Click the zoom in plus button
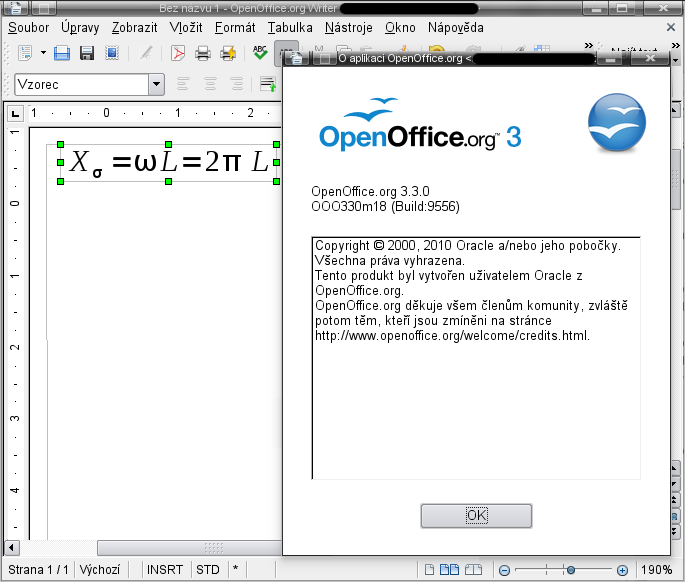The image size is (685, 582). coord(623,570)
